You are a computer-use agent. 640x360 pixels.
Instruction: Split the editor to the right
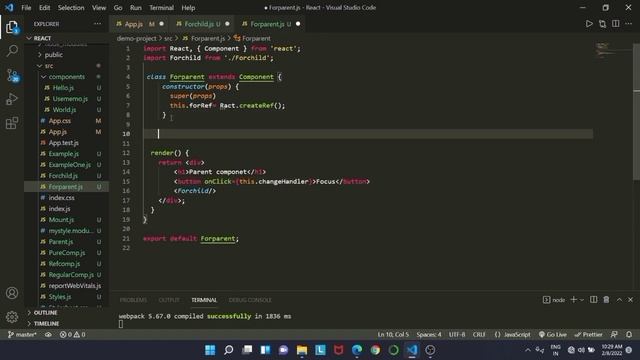[x=616, y=24]
